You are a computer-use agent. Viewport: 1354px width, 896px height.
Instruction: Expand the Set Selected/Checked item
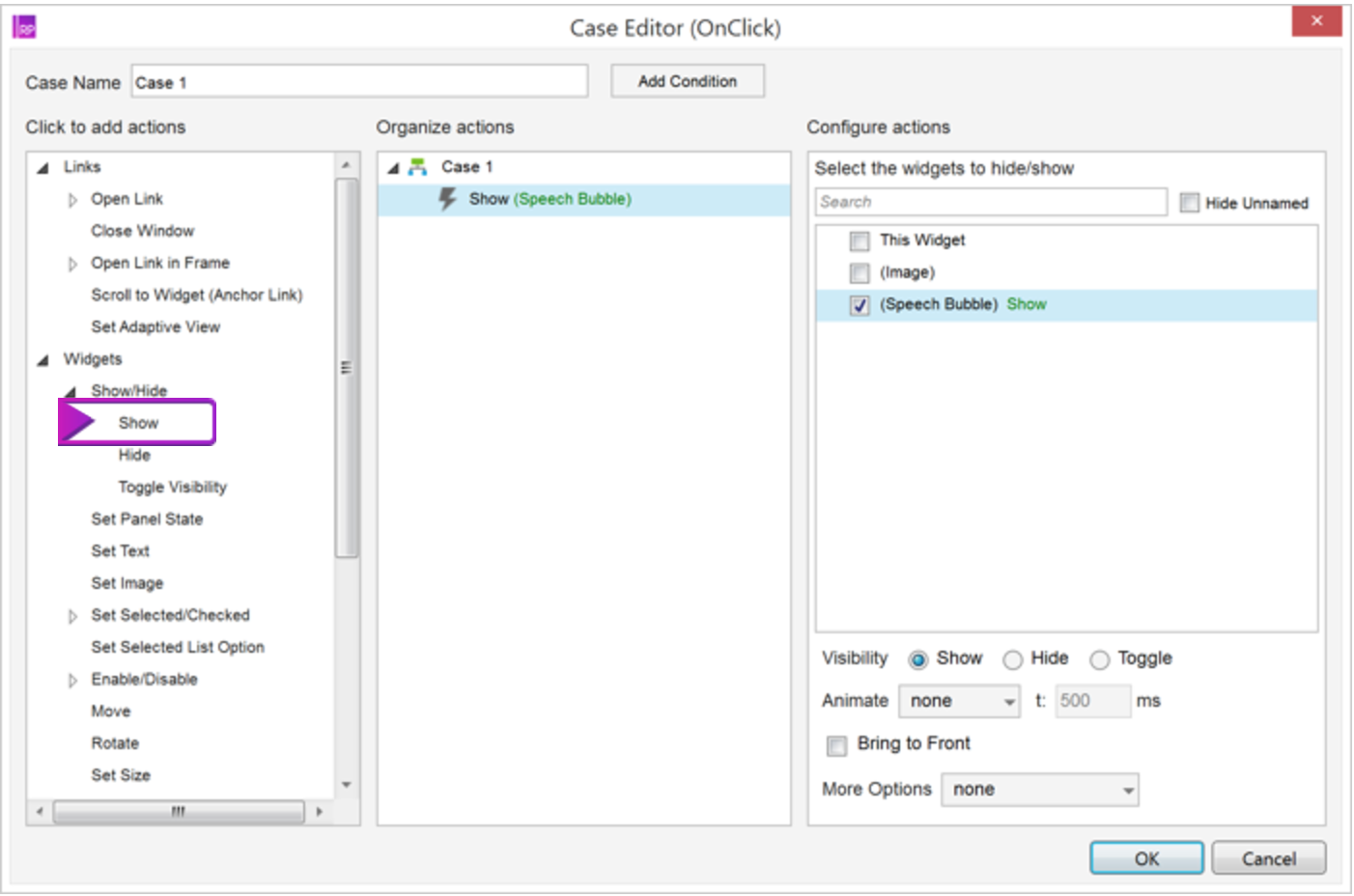point(72,616)
